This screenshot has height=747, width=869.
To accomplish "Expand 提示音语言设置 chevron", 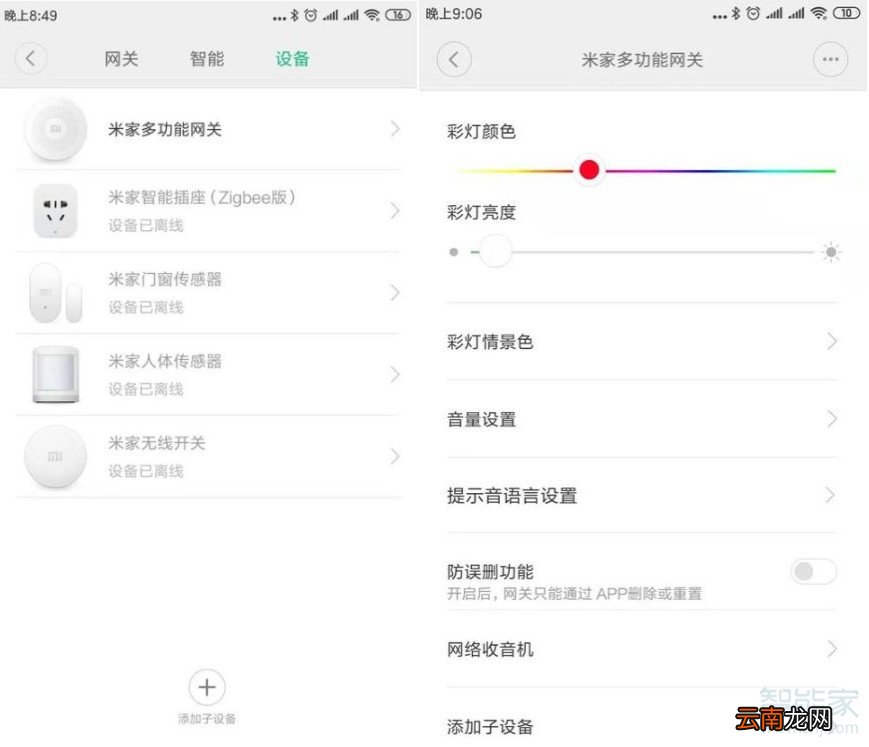I will (830, 495).
